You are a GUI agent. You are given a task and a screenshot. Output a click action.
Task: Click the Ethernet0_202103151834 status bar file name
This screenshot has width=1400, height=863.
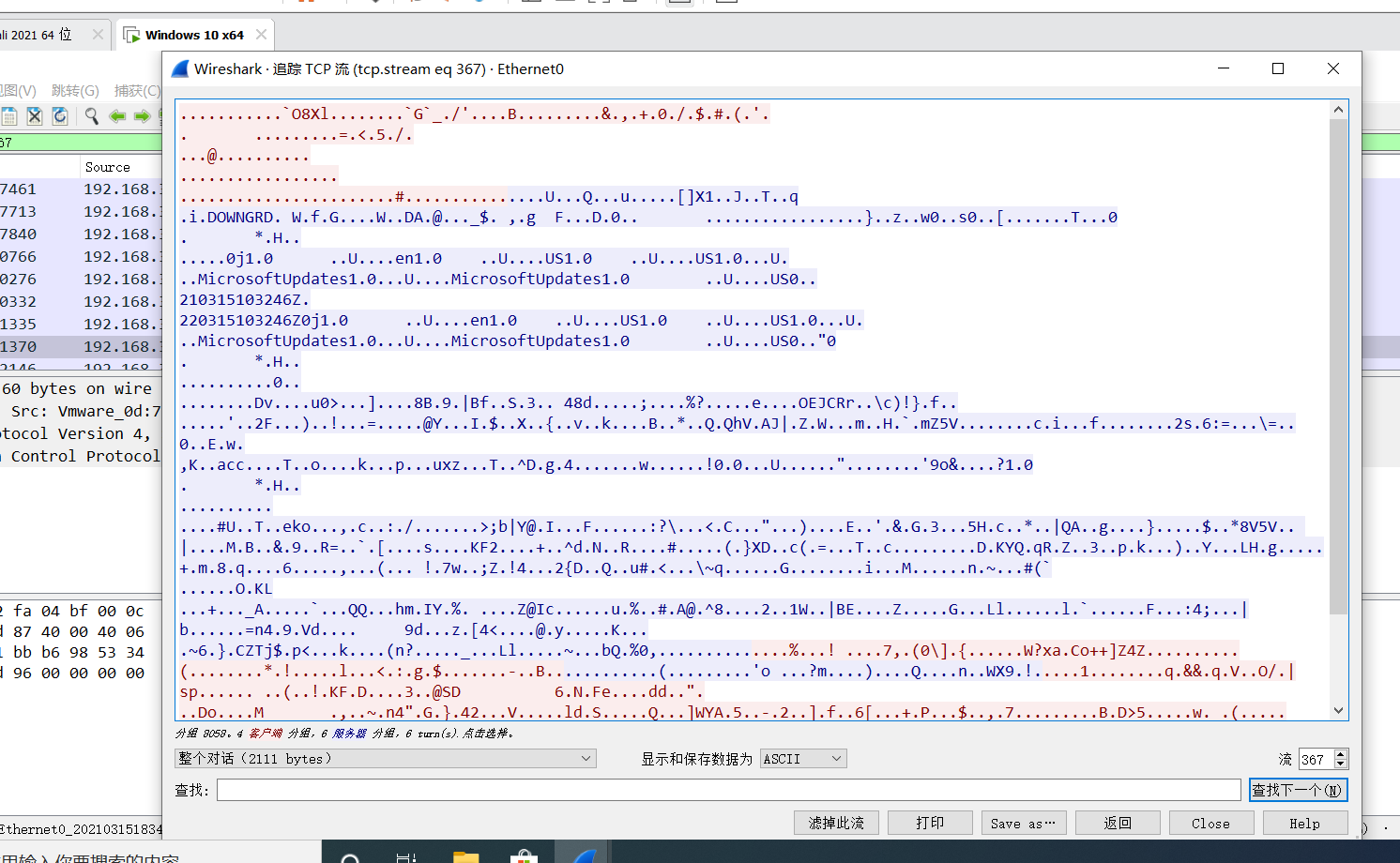pyautogui.click(x=81, y=829)
